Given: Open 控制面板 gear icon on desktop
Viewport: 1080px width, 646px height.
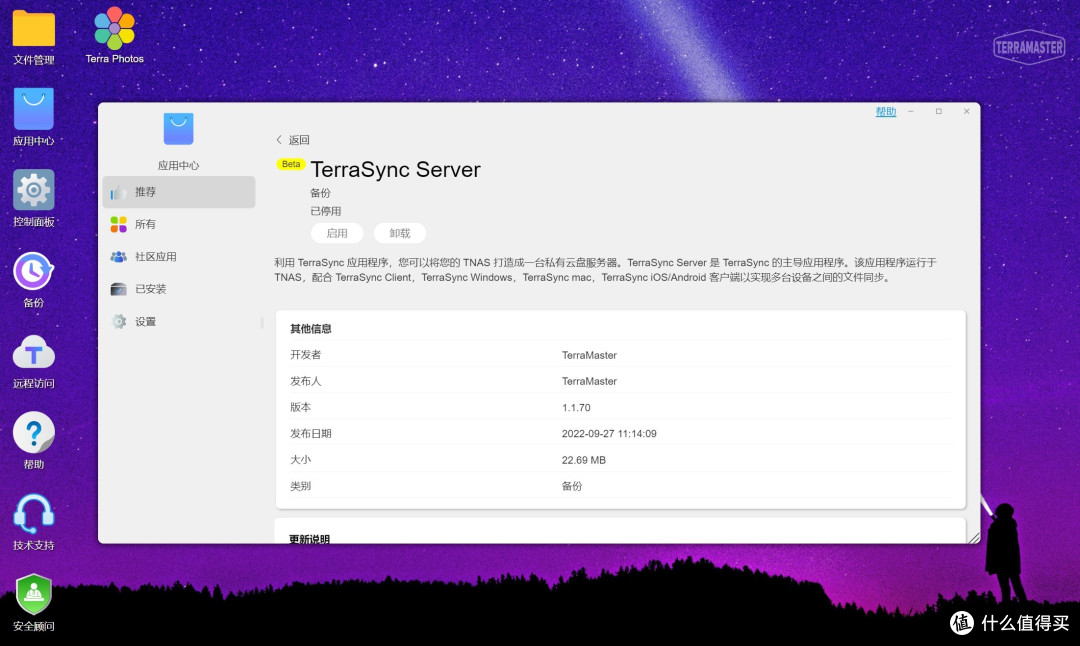Looking at the screenshot, I should point(33,189).
